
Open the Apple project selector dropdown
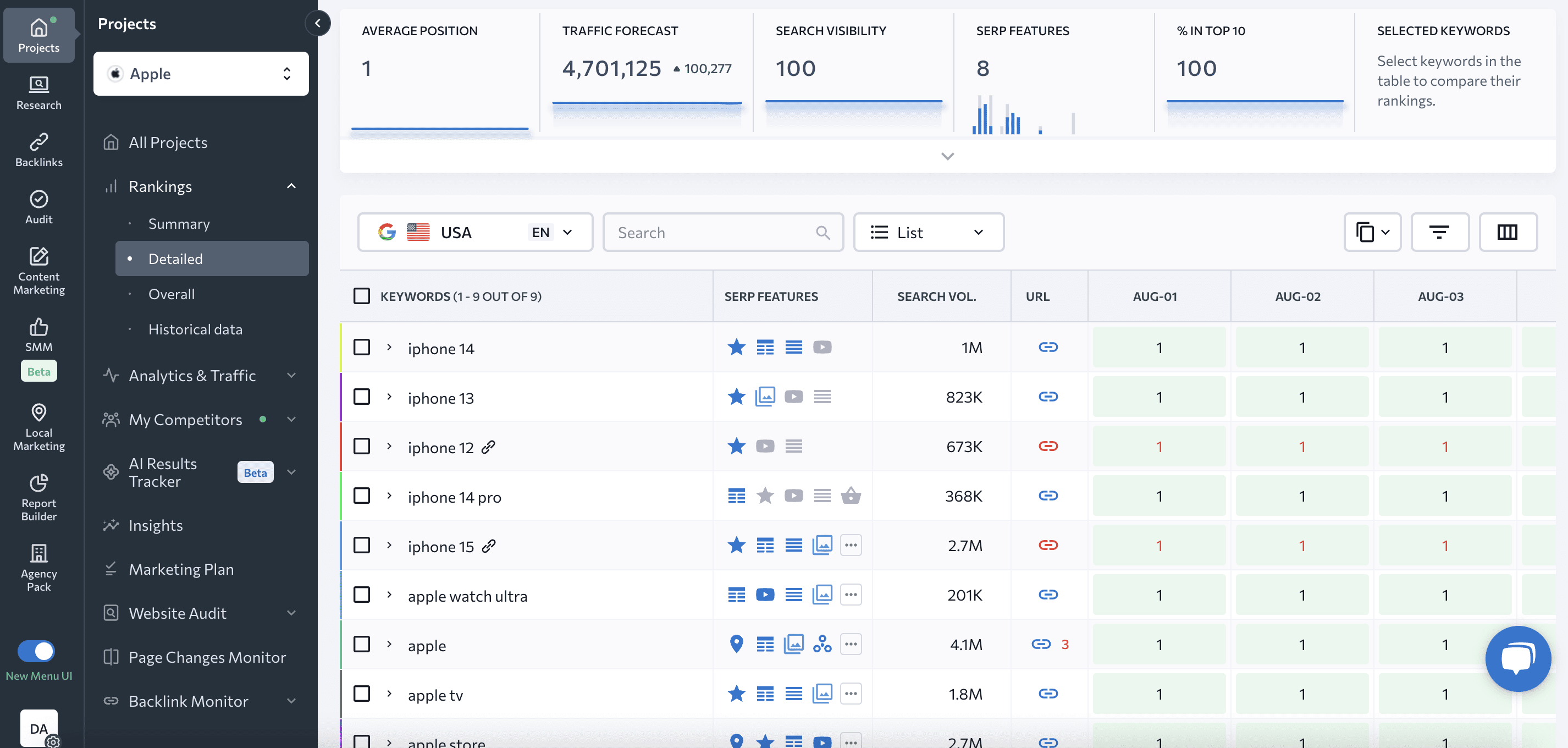pyautogui.click(x=201, y=74)
